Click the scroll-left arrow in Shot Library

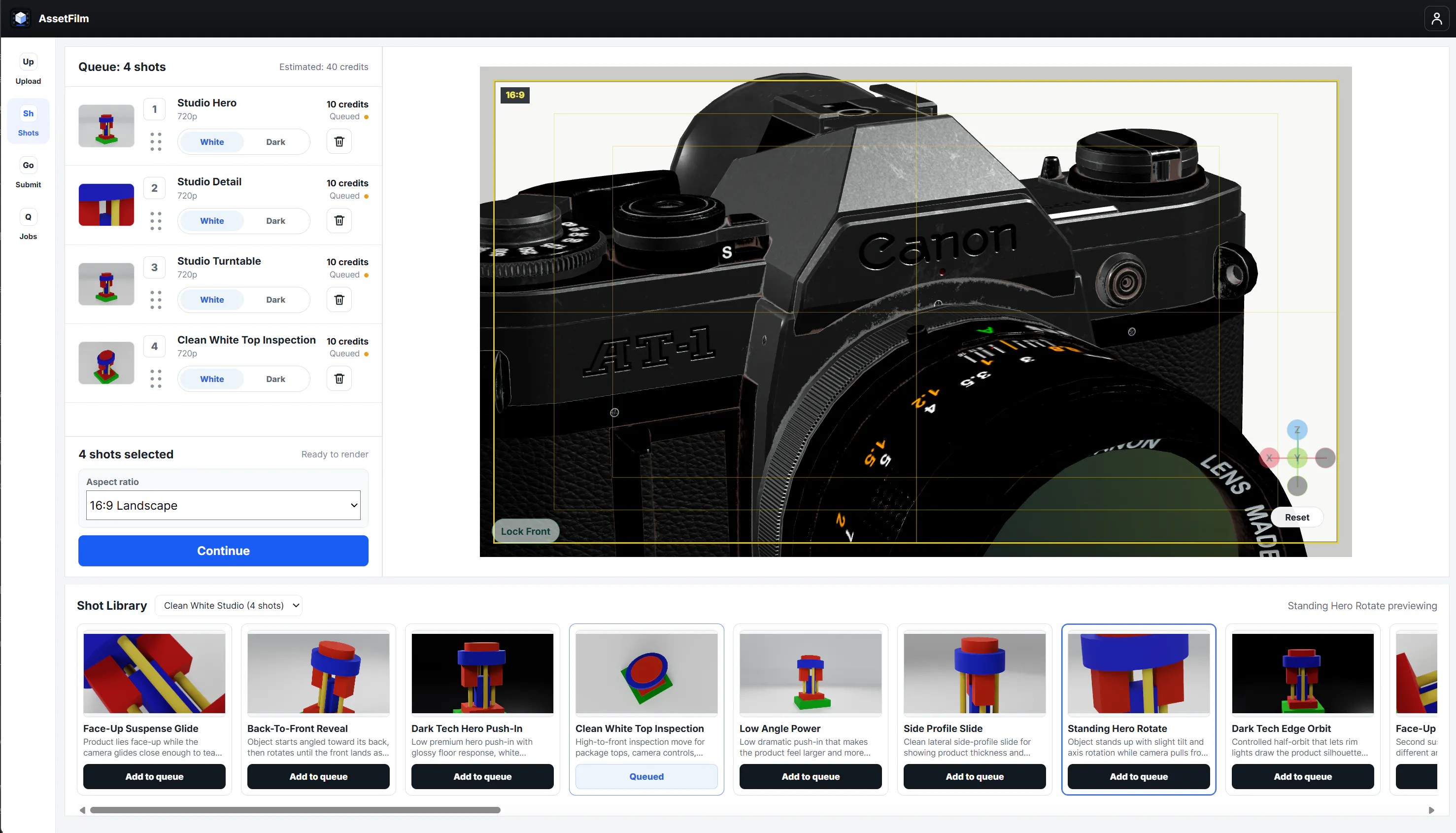82,809
